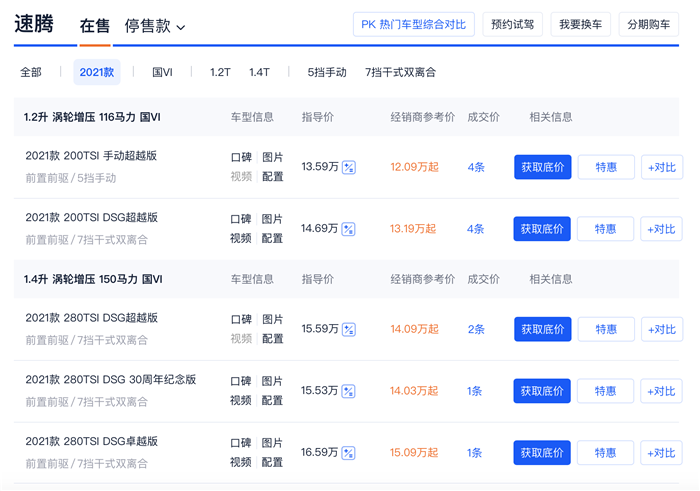View 4条 deals for 200TSI 手动超越版
700x491 pixels.
coord(476,167)
